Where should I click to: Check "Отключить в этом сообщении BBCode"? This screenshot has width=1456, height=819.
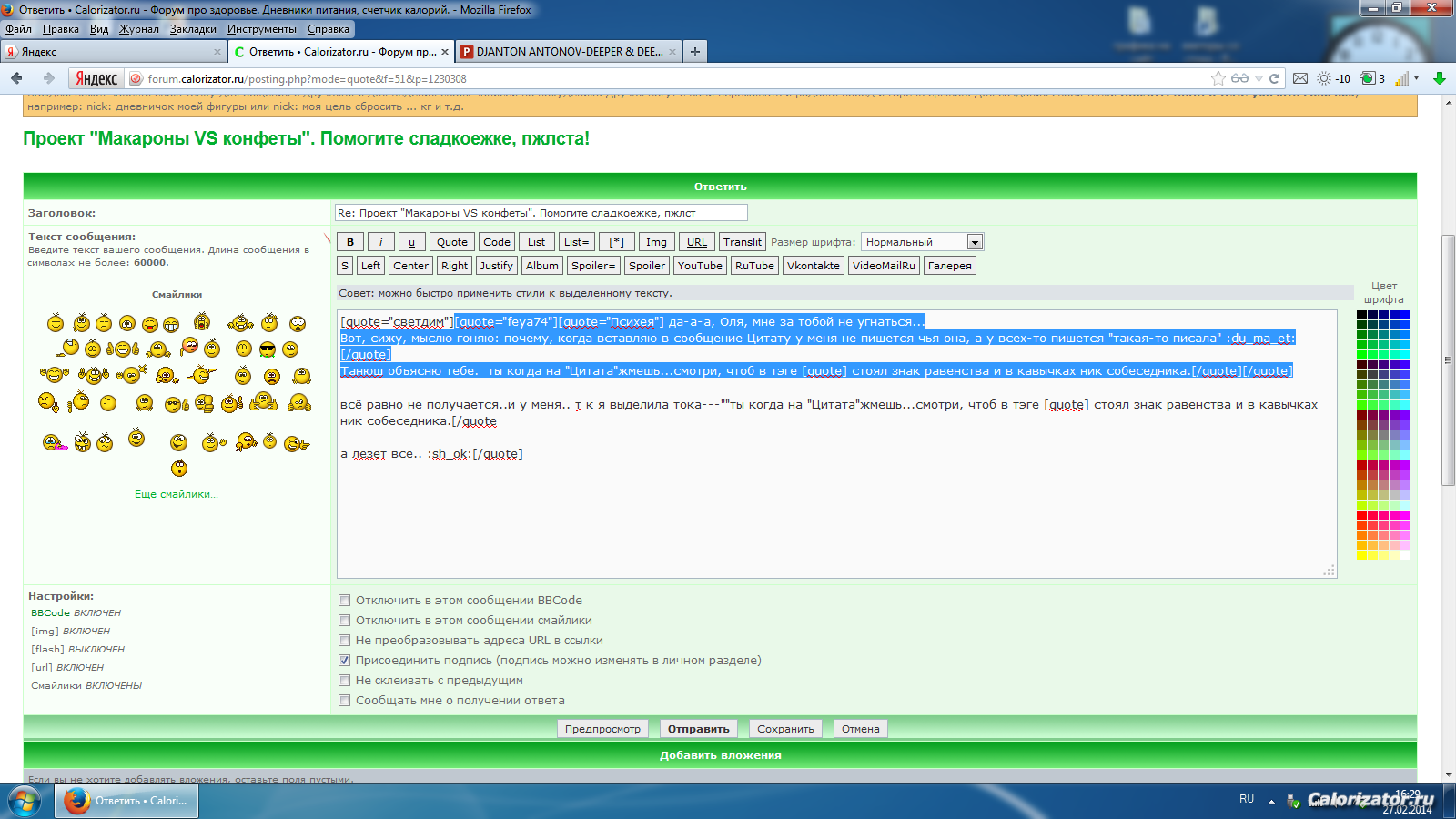pyautogui.click(x=344, y=600)
